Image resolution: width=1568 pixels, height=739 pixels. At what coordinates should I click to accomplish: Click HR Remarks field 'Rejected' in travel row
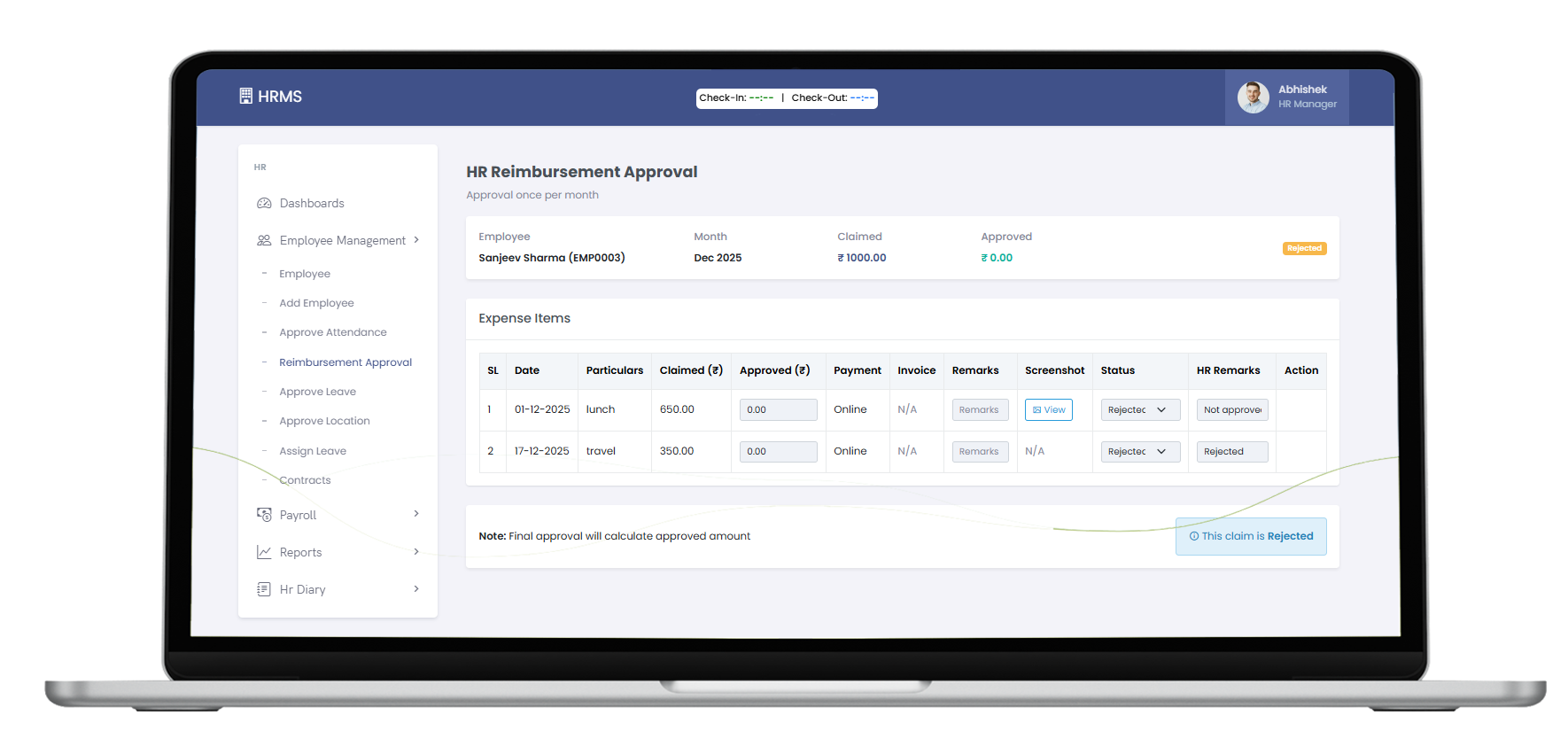tap(1232, 451)
